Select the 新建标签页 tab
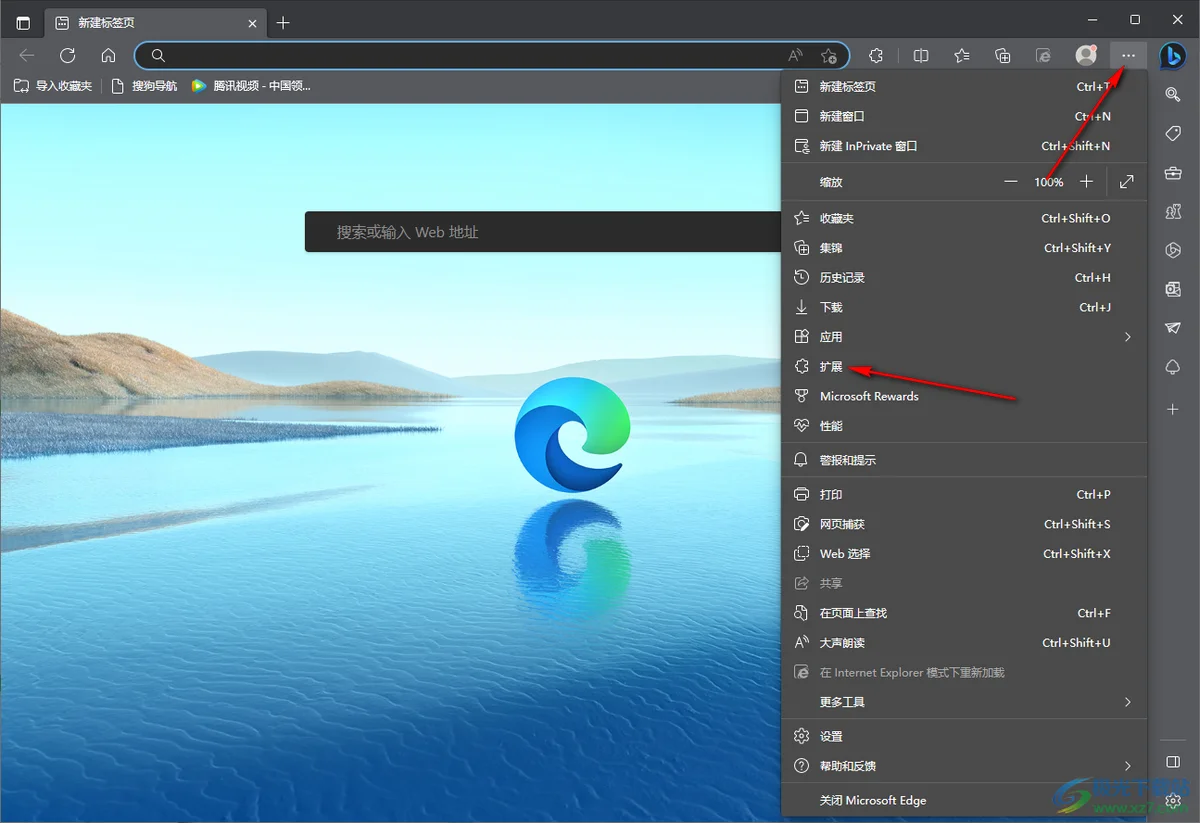 (155, 22)
